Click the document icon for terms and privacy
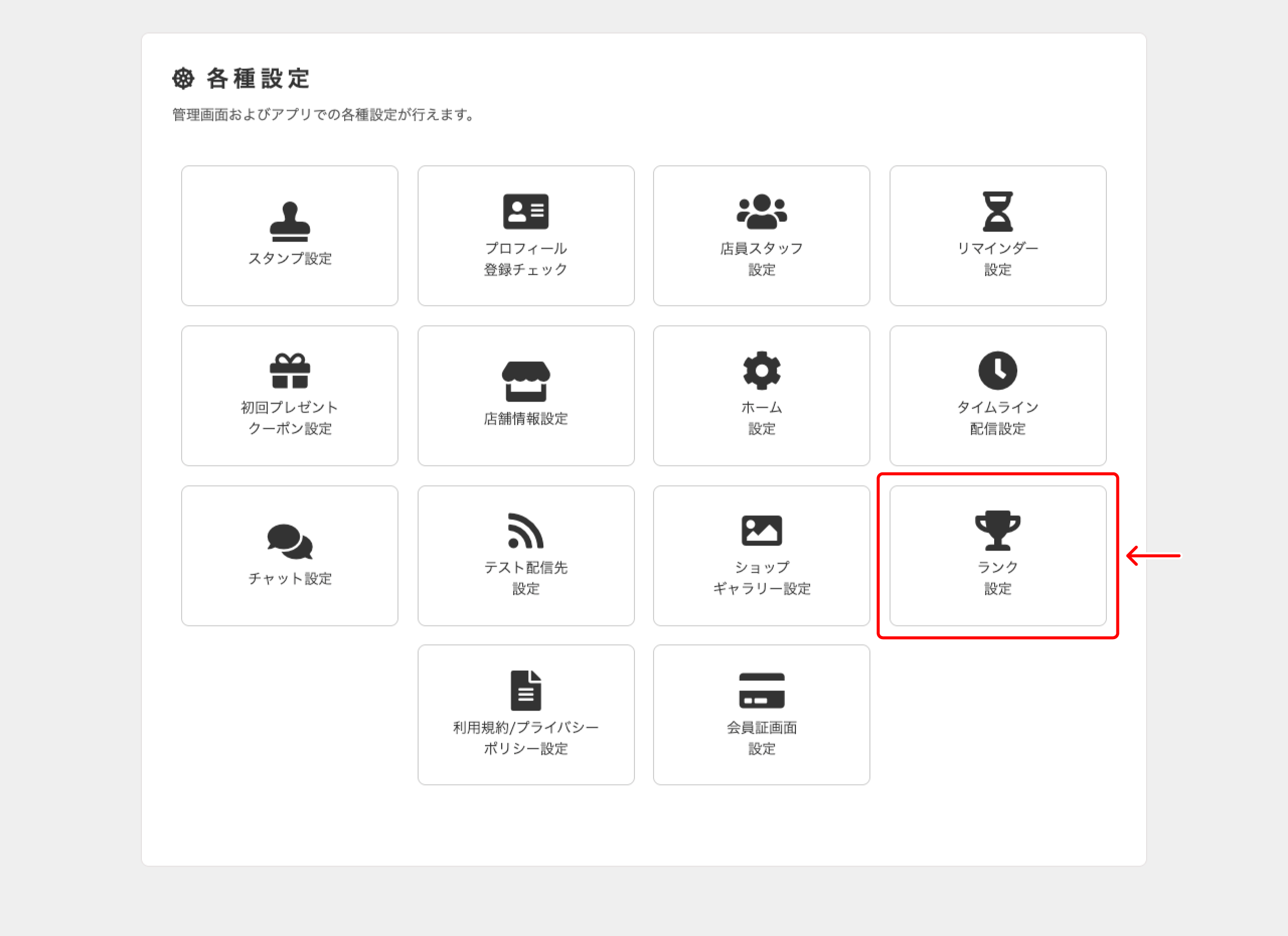Image resolution: width=1288 pixels, height=936 pixels. tap(526, 690)
